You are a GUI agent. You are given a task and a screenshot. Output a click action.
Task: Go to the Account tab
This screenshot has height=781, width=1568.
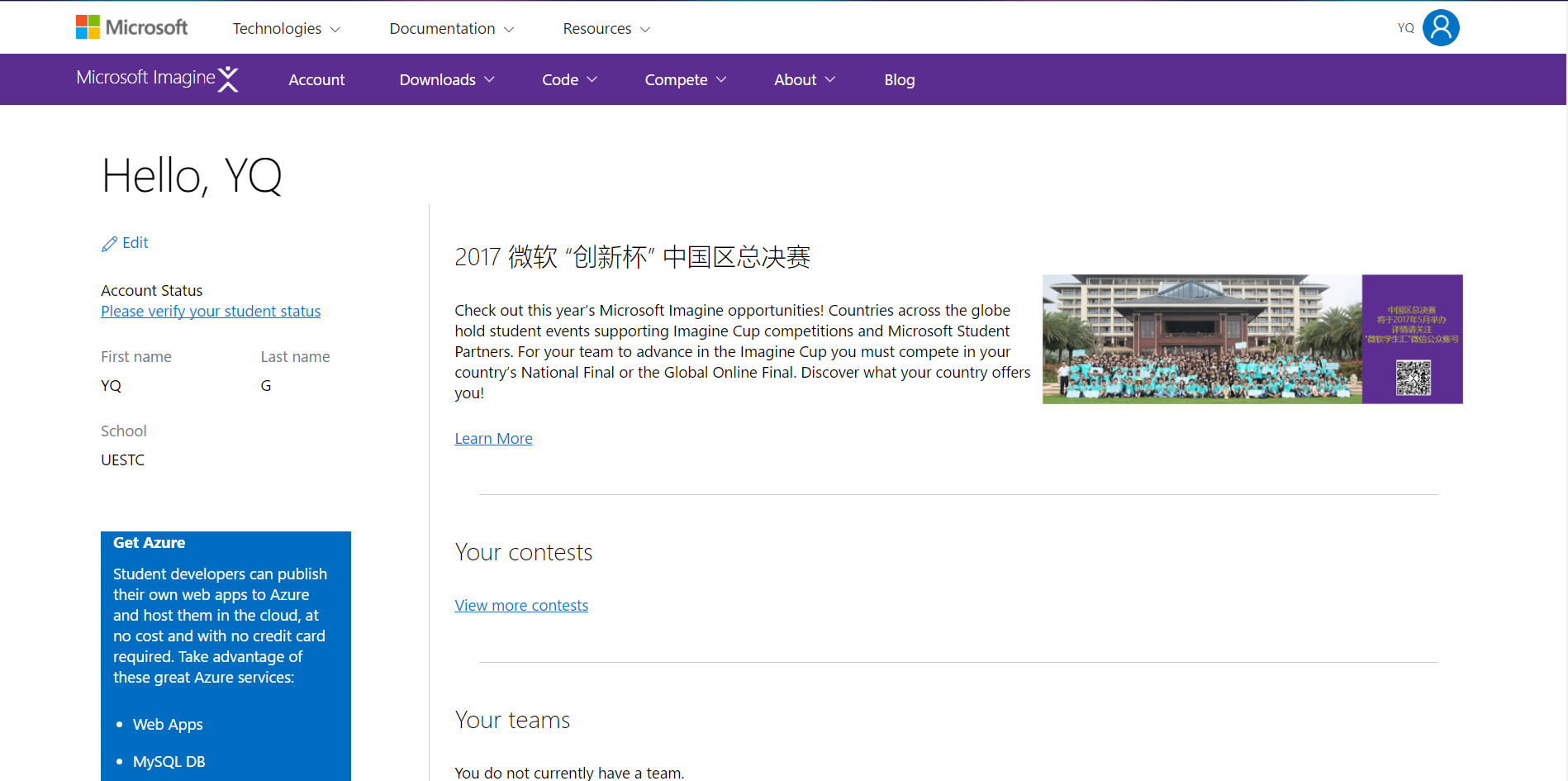pyautogui.click(x=316, y=80)
